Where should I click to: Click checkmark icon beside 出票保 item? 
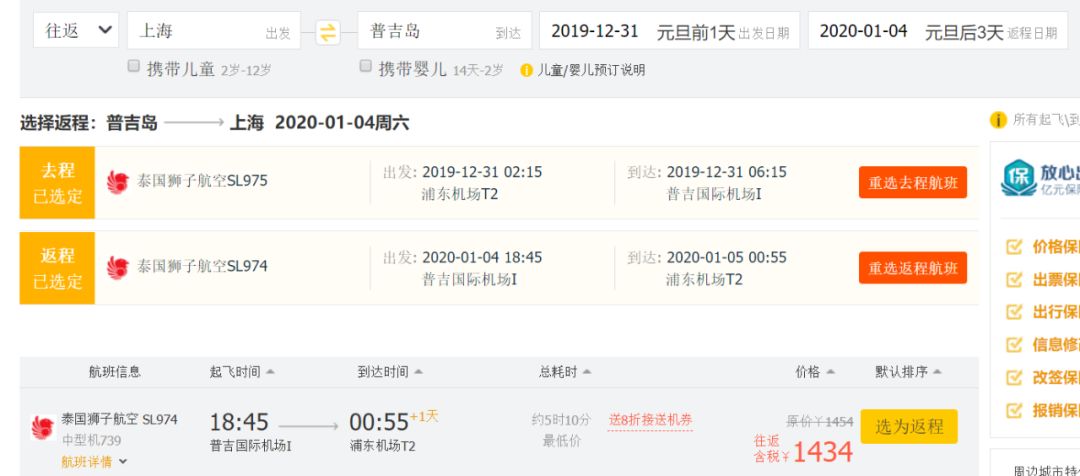[x=1014, y=279]
